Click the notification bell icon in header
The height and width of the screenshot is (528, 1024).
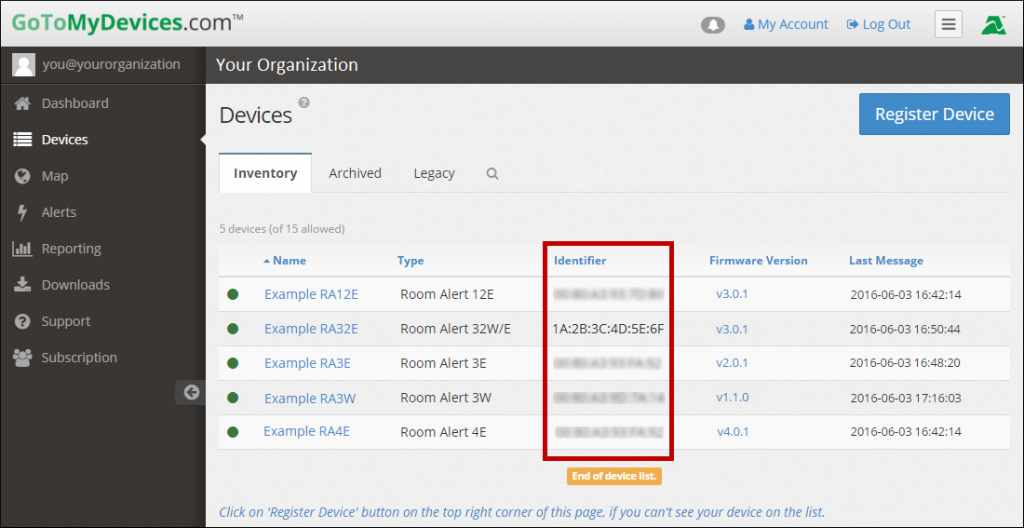point(712,25)
